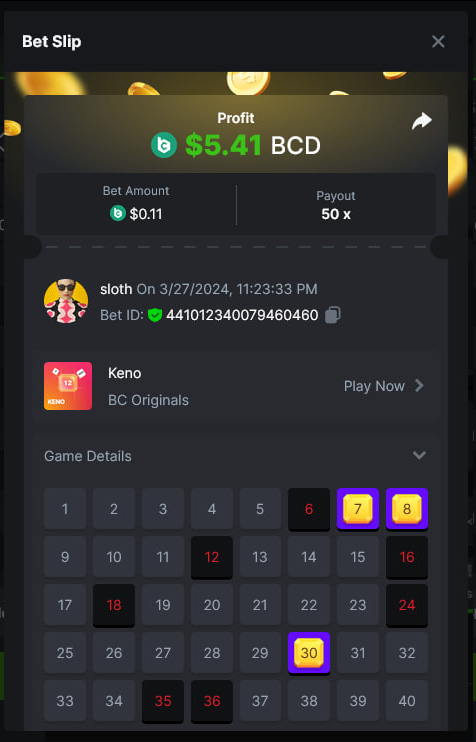The image size is (476, 742).
Task: Close the Bet Slip dialog
Action: [x=438, y=42]
